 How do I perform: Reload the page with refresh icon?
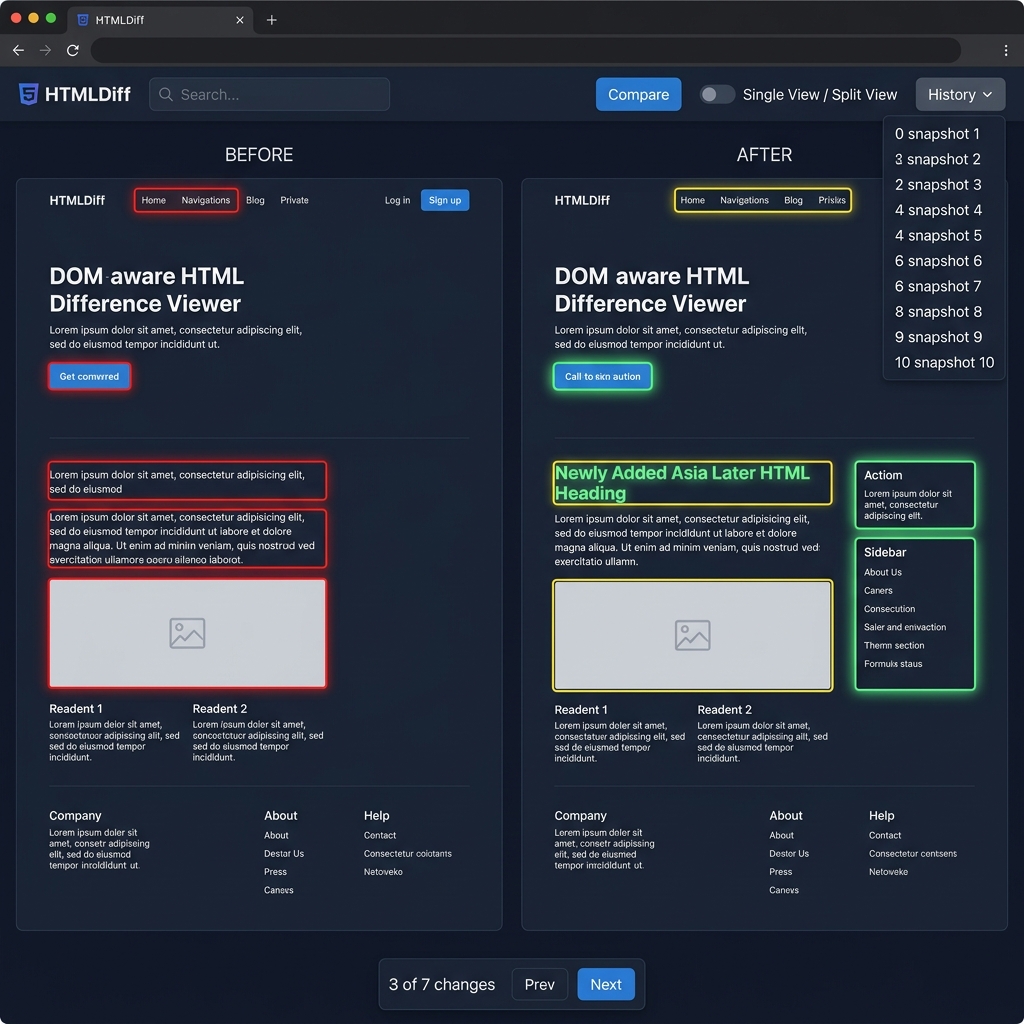[x=72, y=50]
